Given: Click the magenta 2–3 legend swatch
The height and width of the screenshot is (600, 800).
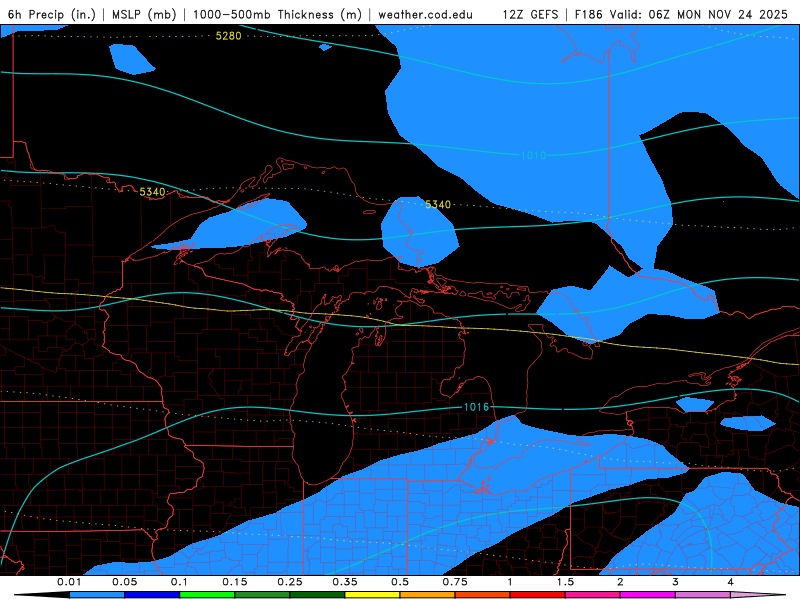Looking at the screenshot, I should pos(648,595).
